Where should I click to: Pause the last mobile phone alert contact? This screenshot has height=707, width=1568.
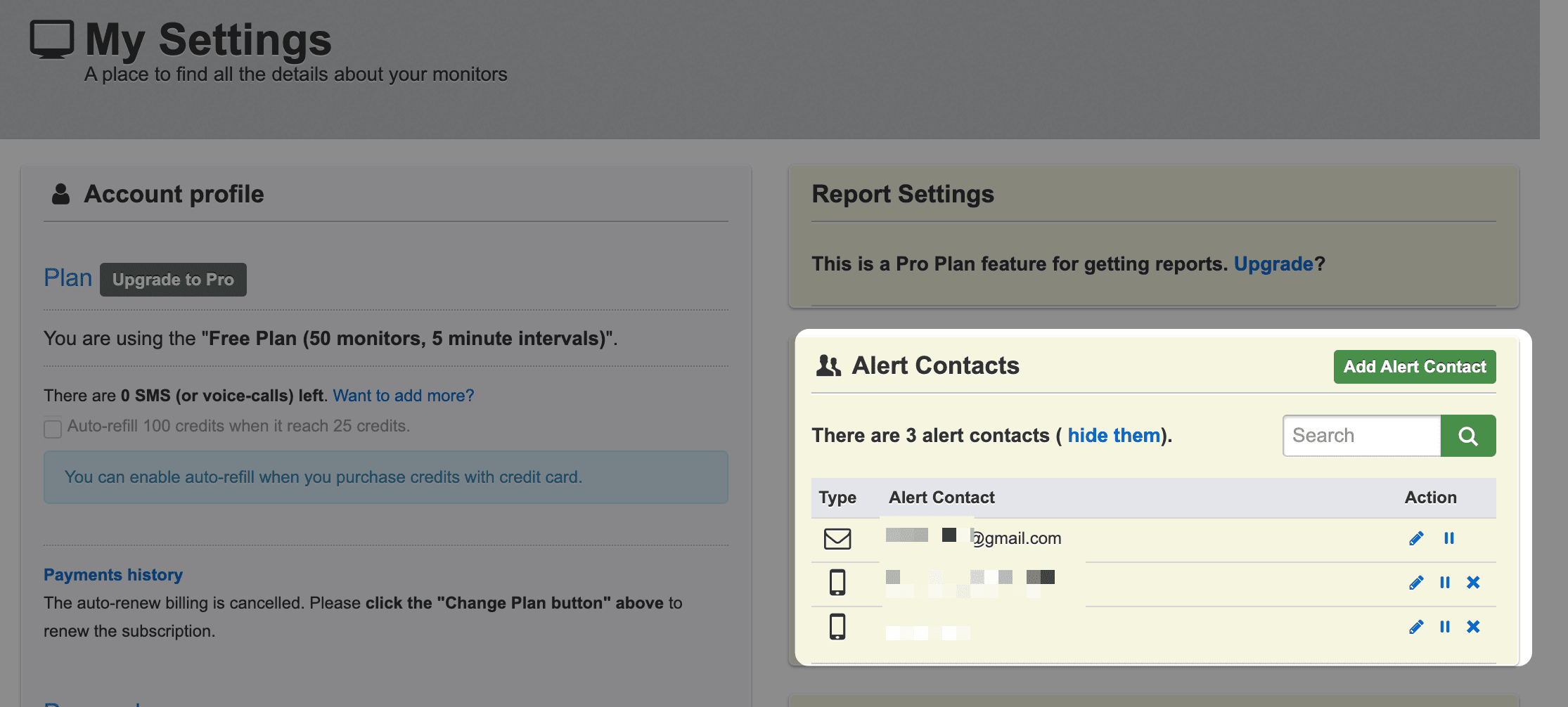pyautogui.click(x=1444, y=627)
